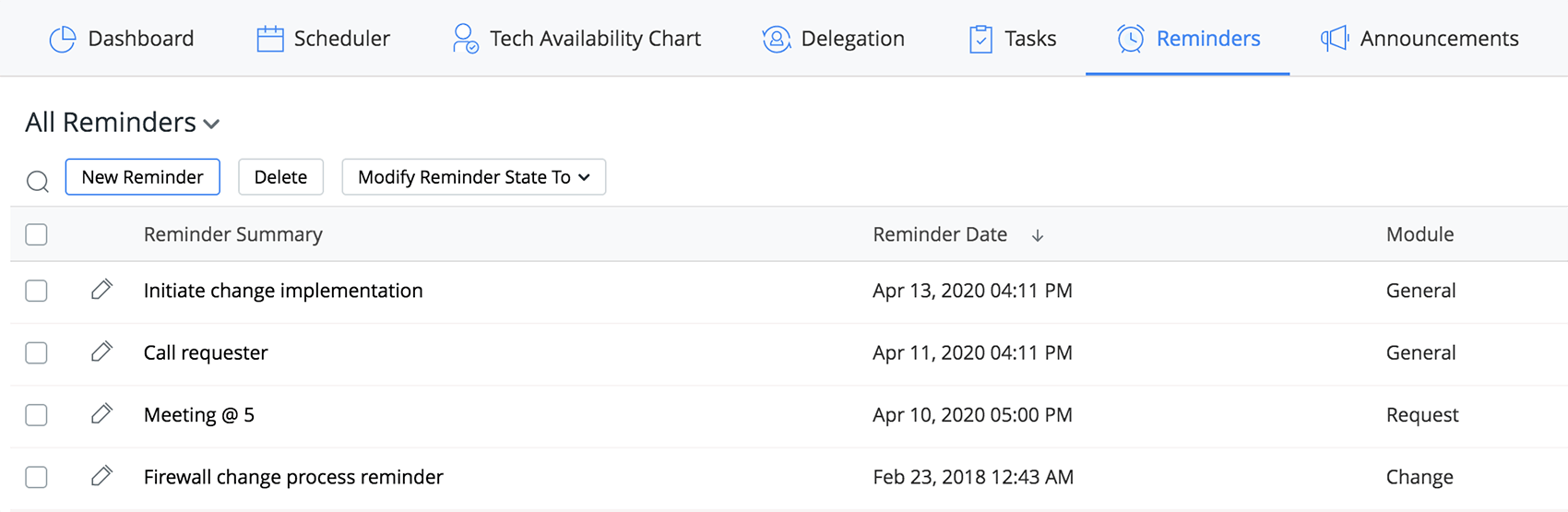Image resolution: width=1568 pixels, height=512 pixels.
Task: Edit the Firewall change process reminder
Action: (101, 476)
